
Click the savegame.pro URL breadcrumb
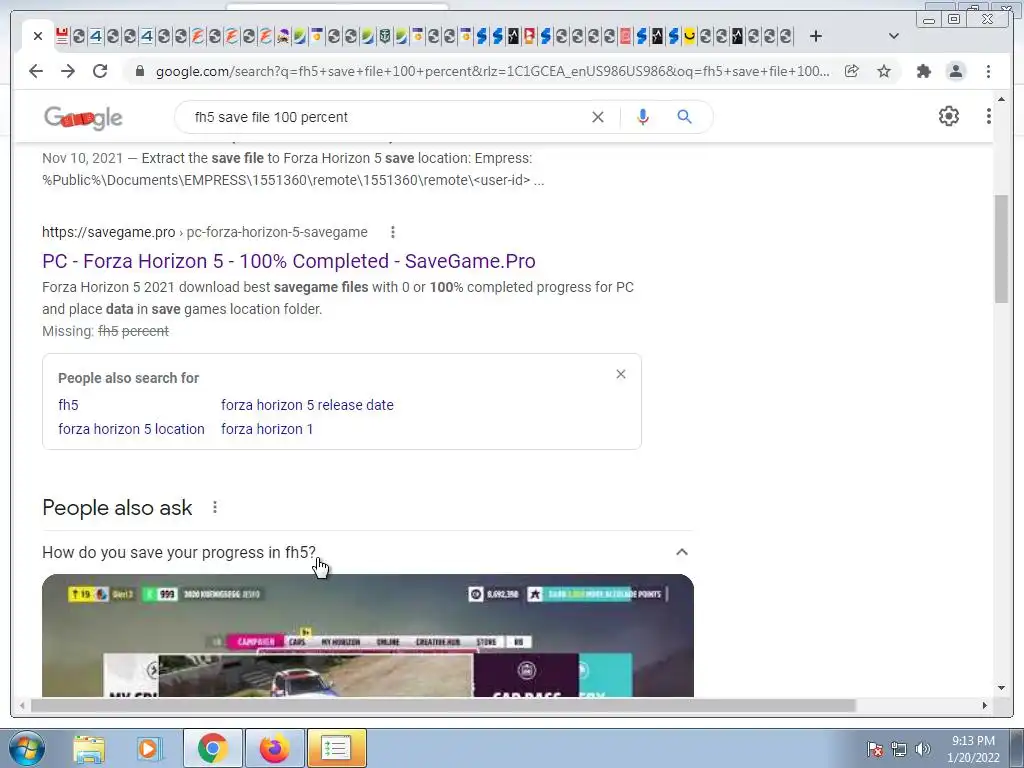point(204,232)
